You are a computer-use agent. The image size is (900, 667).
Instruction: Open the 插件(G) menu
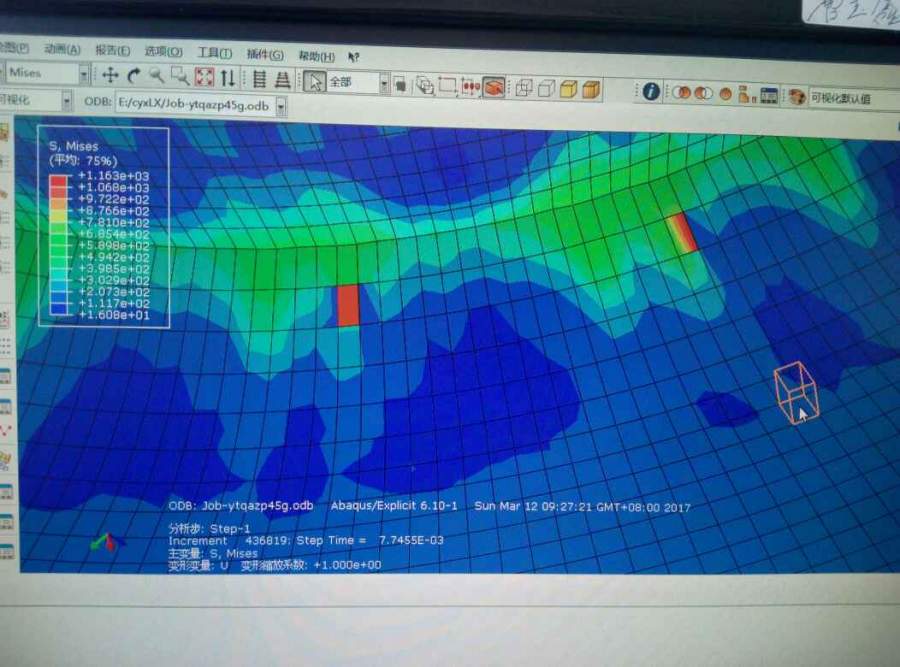coord(265,55)
